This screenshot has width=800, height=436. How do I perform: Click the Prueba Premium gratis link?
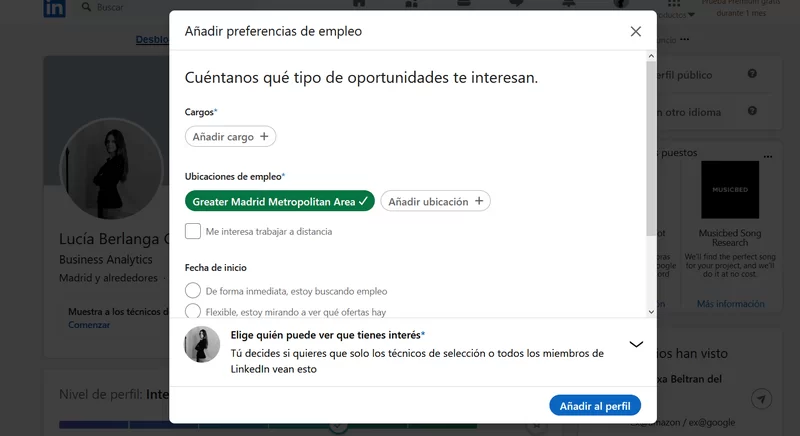(x=741, y=8)
